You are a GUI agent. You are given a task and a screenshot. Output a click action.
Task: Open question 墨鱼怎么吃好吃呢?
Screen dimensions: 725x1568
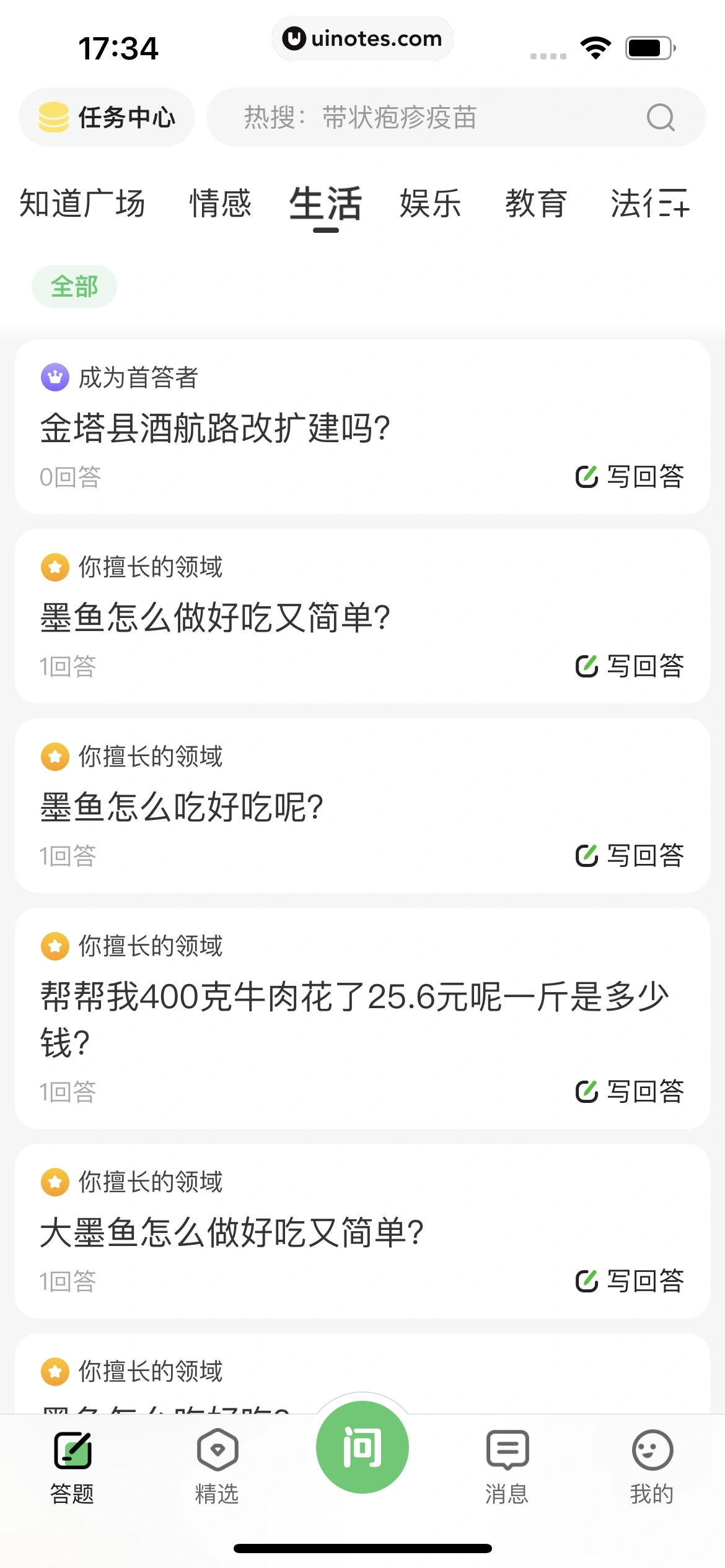coord(182,807)
